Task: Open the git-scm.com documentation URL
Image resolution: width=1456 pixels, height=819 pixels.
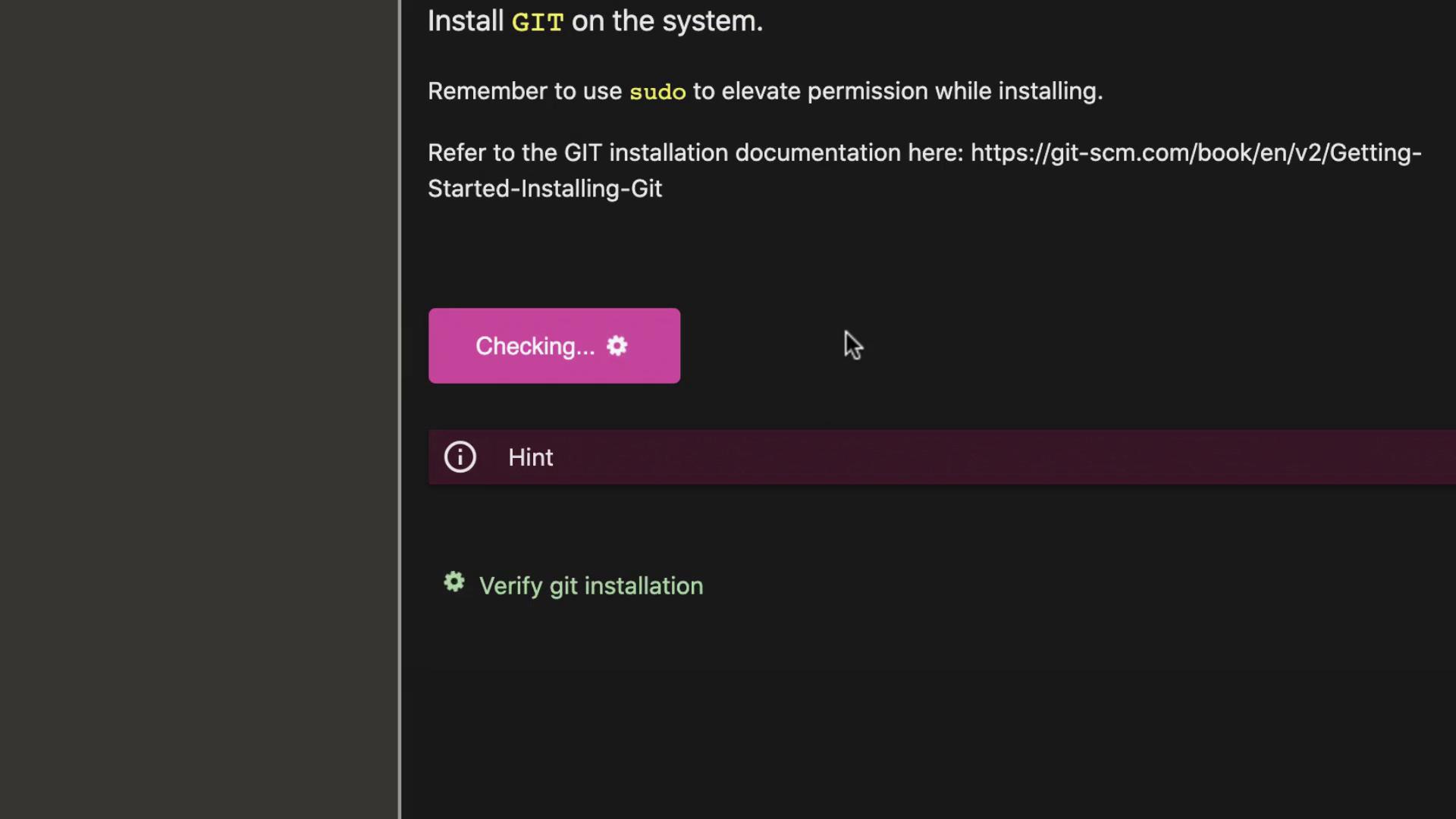Action: point(1195,153)
